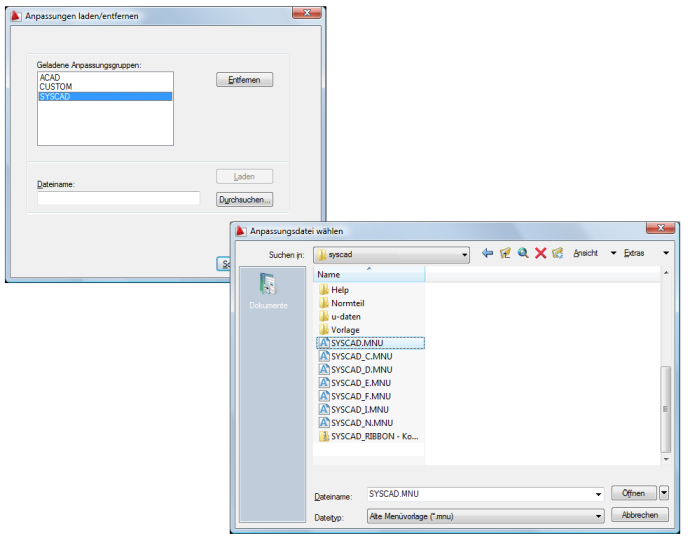Select file SYSCAD_C.MNU
The image size is (690, 543).
[356, 356]
